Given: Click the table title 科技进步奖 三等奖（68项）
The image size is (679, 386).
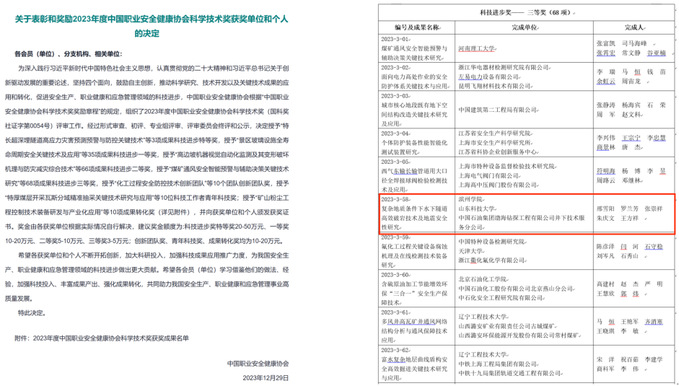Looking at the screenshot, I should pos(527,13).
